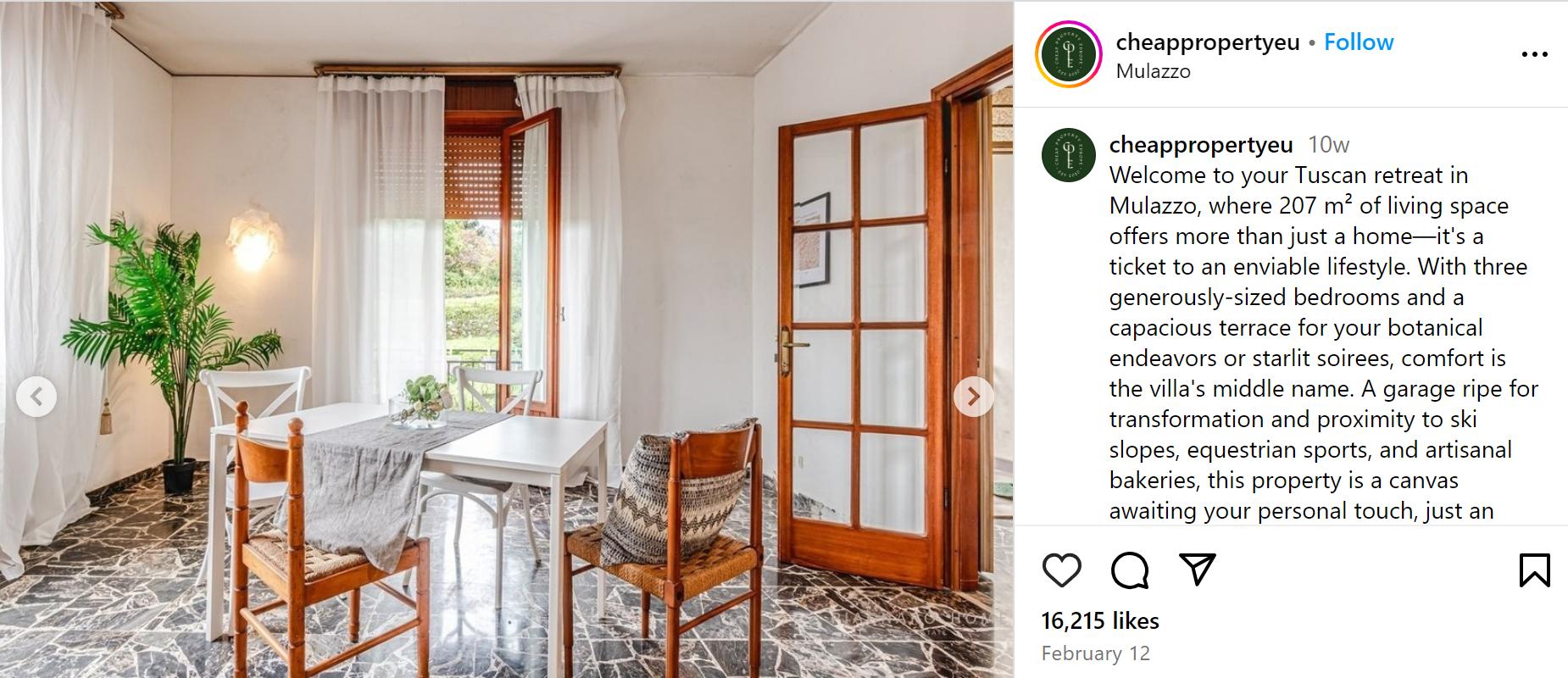This screenshot has height=678, width=1568.
Task: Open the February 12 post date link
Action: click(x=1096, y=653)
